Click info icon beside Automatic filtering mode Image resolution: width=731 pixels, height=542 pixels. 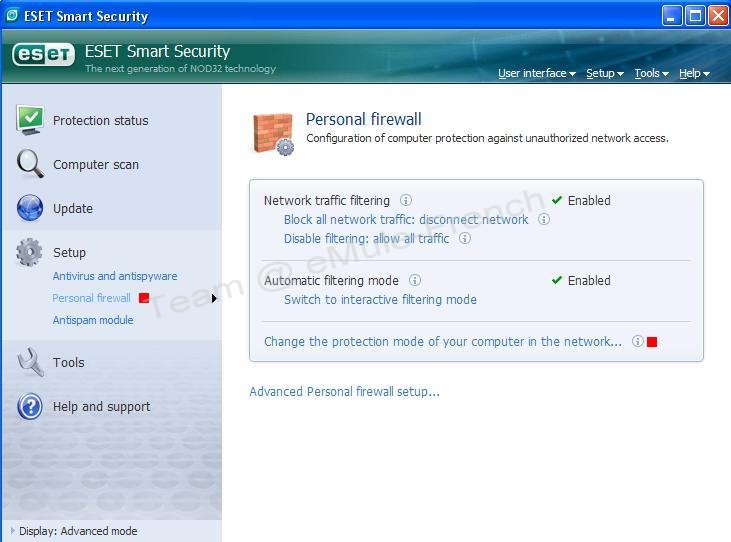tap(414, 280)
